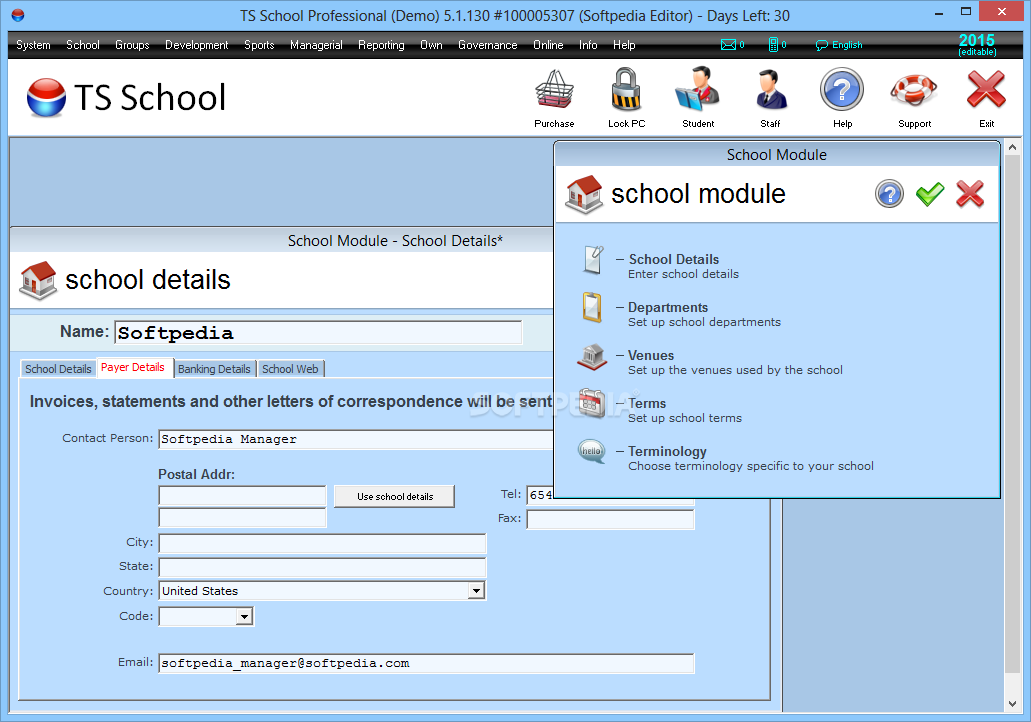Click the Departments clipboard icon
1031x722 pixels.
(x=592, y=307)
